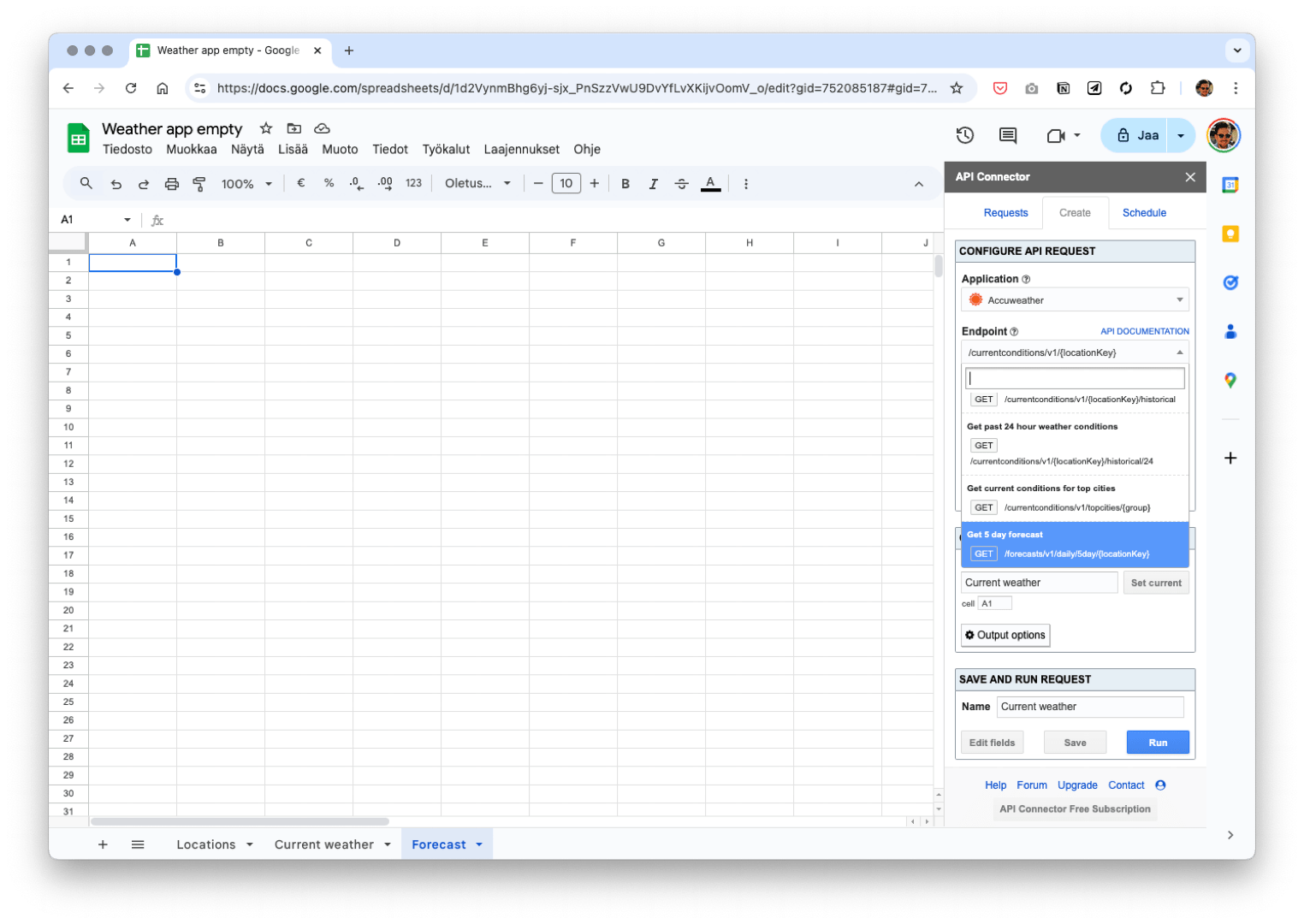Select the paint format tool
The image size is (1304, 924).
coord(199,184)
